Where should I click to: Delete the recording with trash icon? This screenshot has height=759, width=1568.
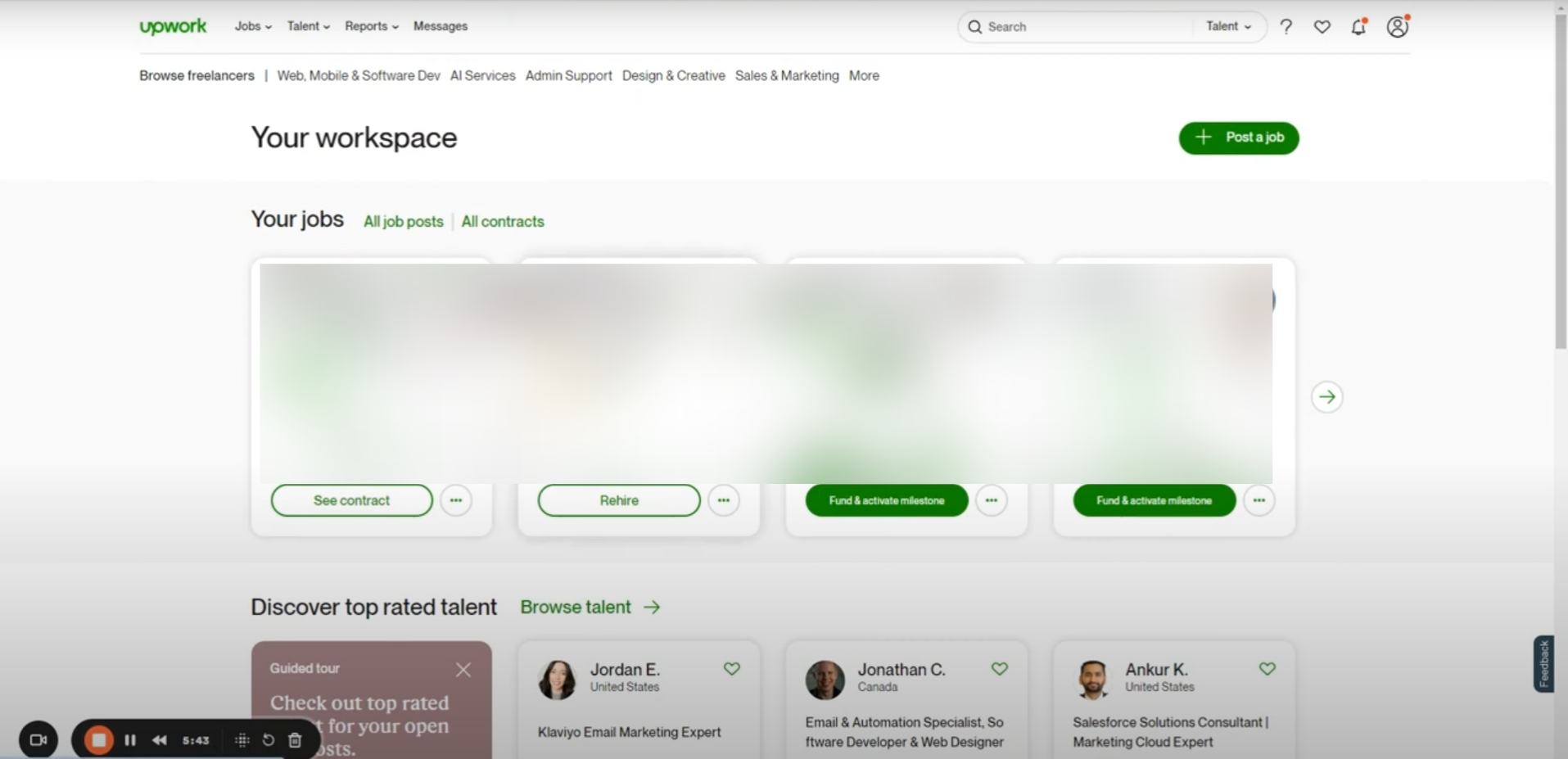point(296,740)
